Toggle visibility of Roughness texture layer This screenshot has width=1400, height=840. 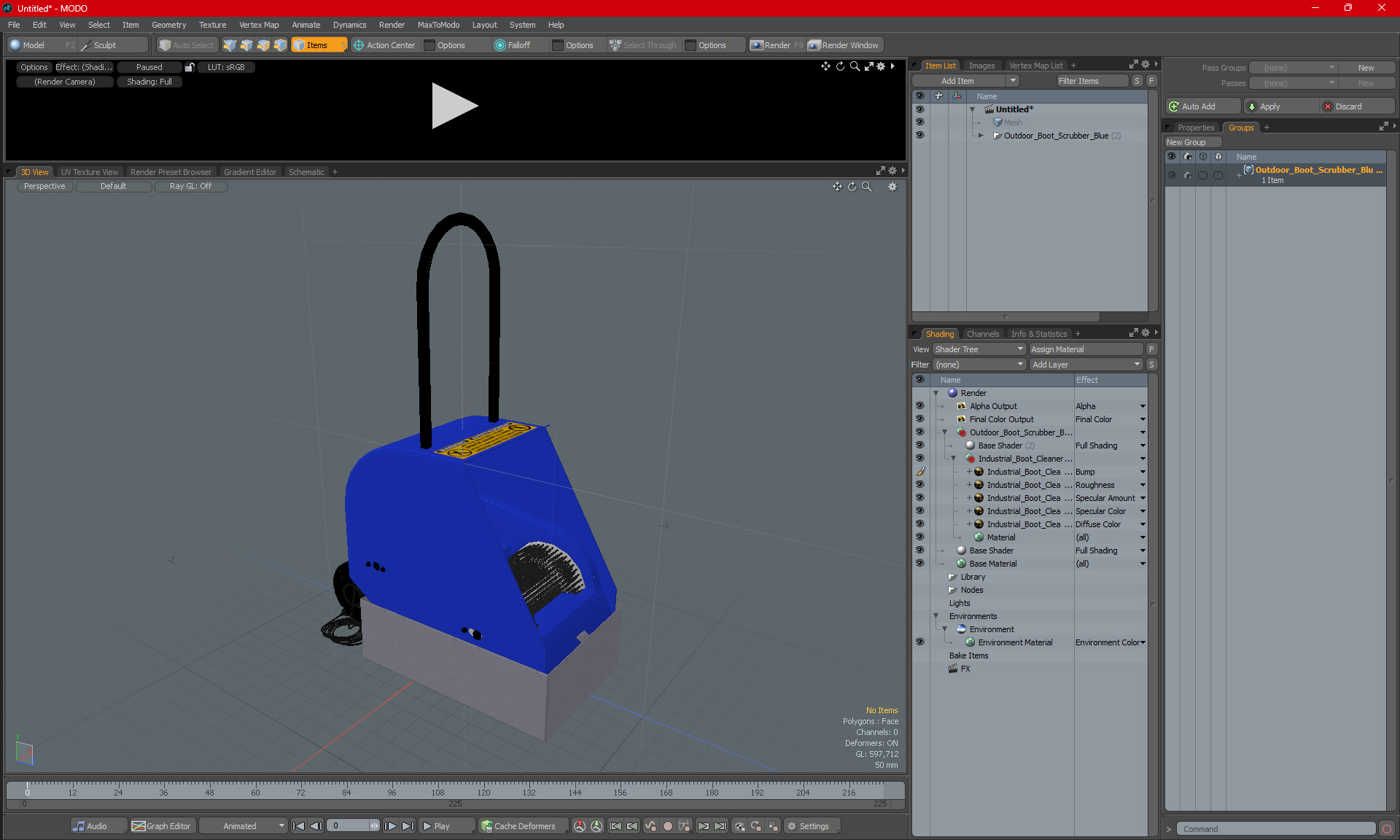919,485
